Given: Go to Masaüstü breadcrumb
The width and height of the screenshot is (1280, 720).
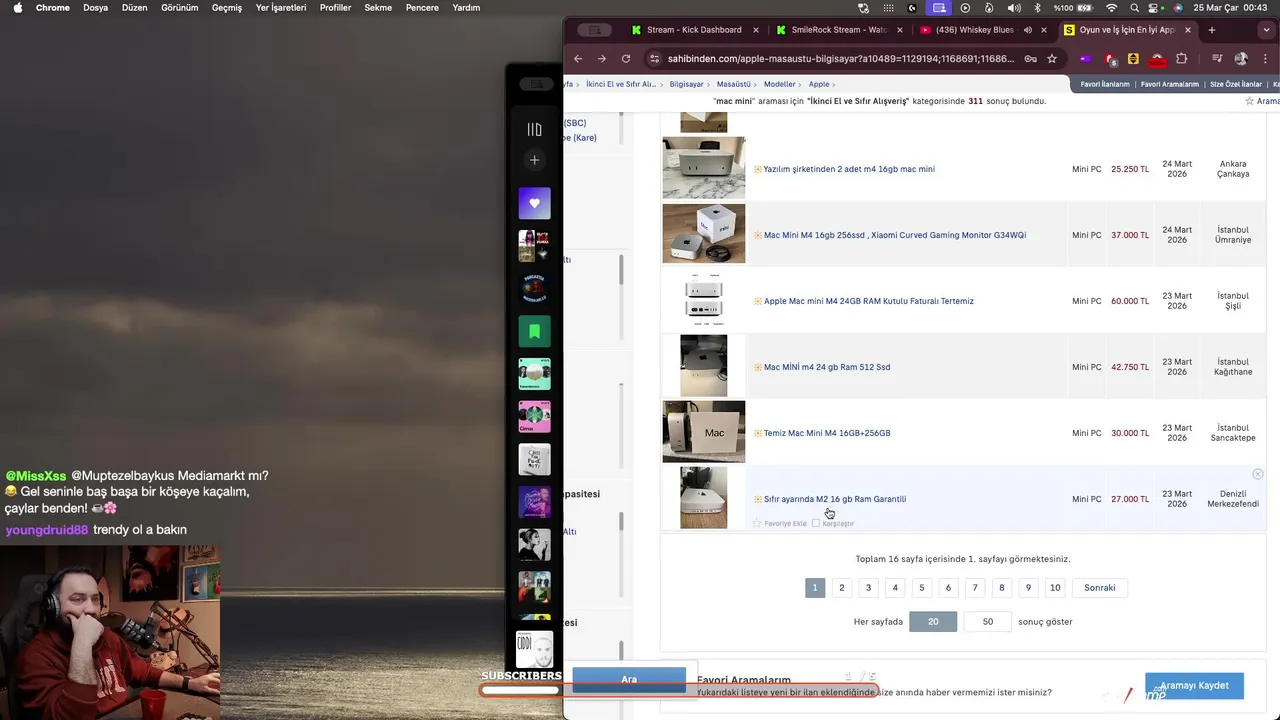Looking at the screenshot, I should (x=734, y=84).
